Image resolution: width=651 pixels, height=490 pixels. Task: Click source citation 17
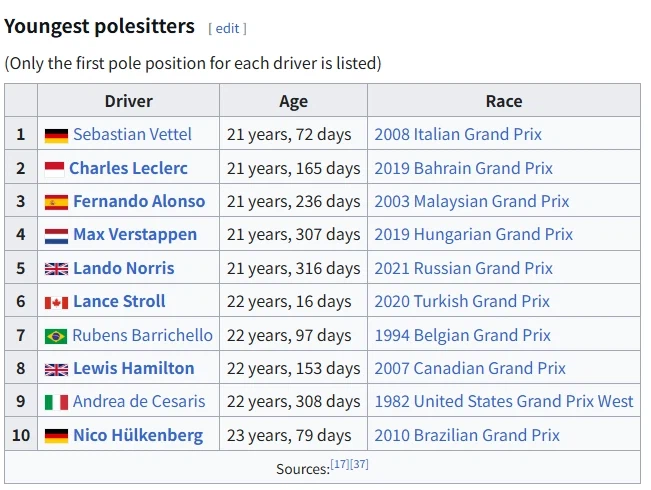pos(340,465)
